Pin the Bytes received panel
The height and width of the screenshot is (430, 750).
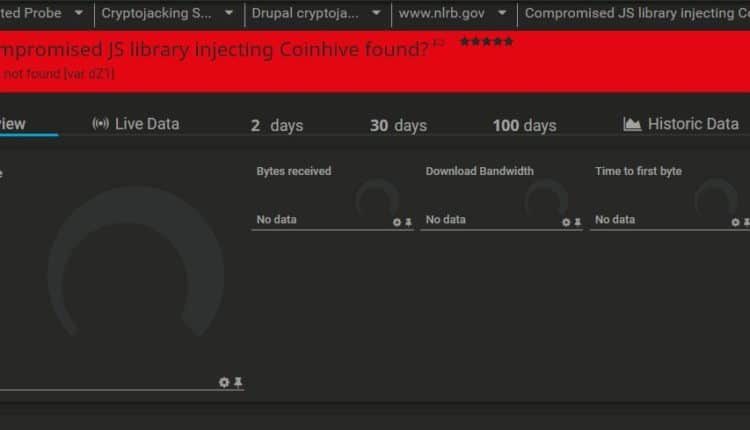point(408,222)
